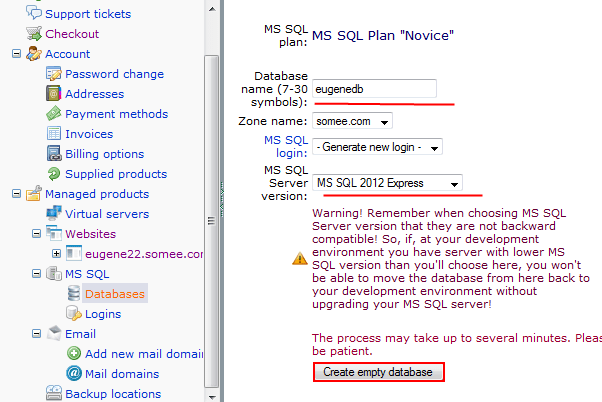Open the Zone name dropdown
Screen dimensions: 602x402
tap(352, 121)
